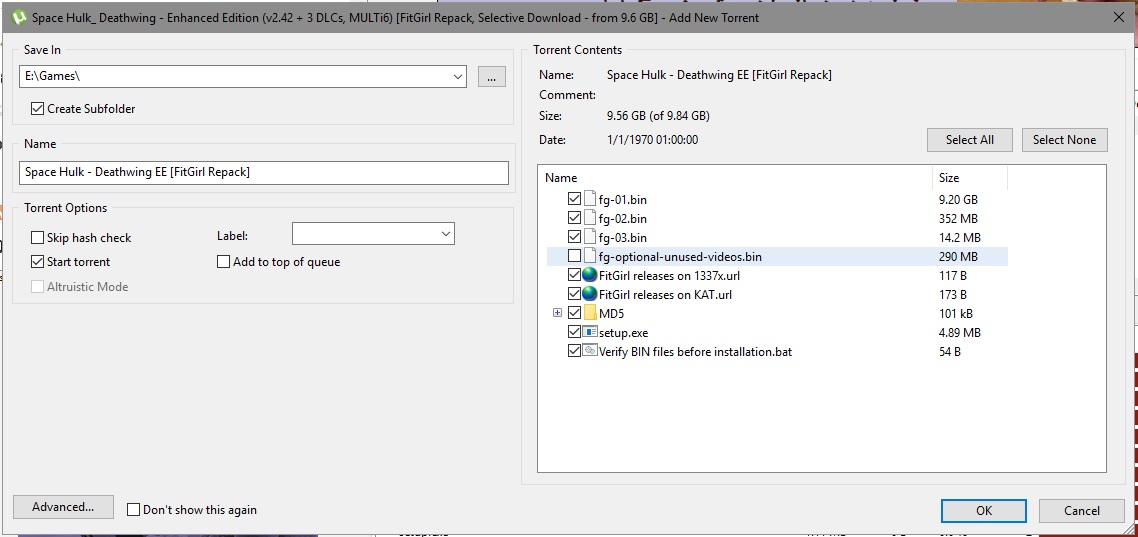1138x537 pixels.
Task: Click the fg-optional-unused-videos.bin file icon
Action: (x=590, y=256)
